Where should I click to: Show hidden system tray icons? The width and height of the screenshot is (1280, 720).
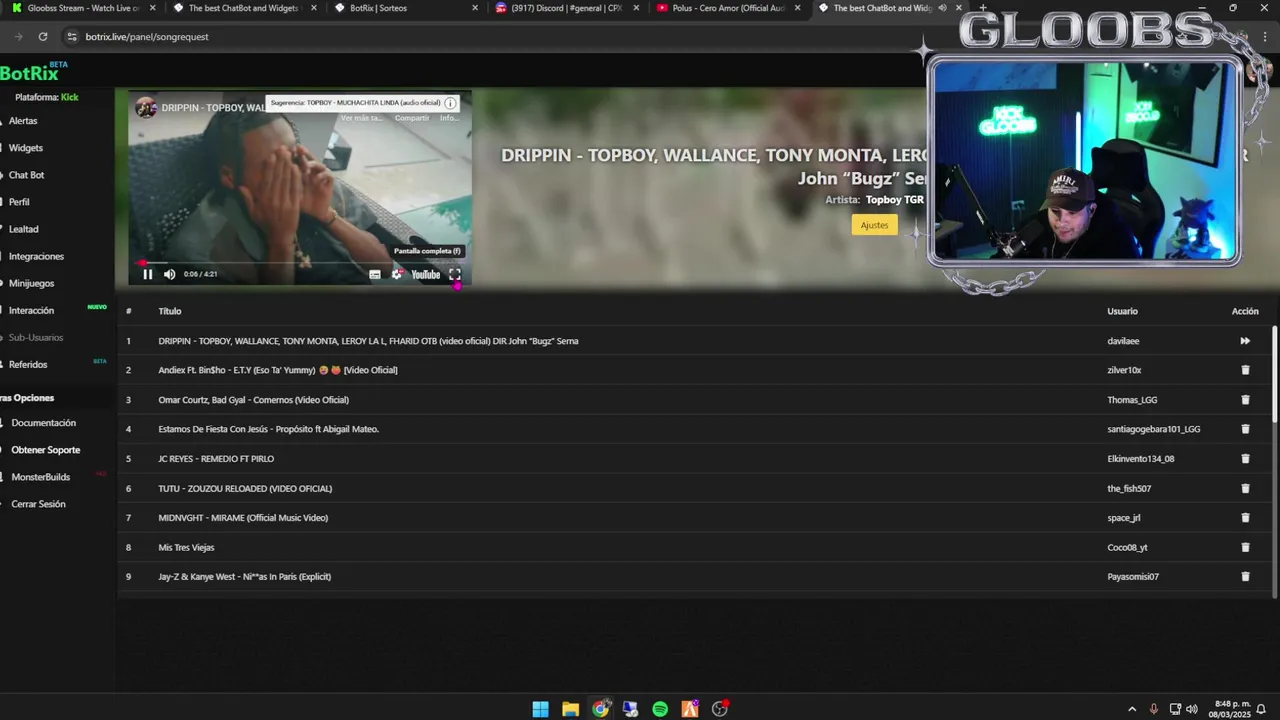coord(1132,709)
